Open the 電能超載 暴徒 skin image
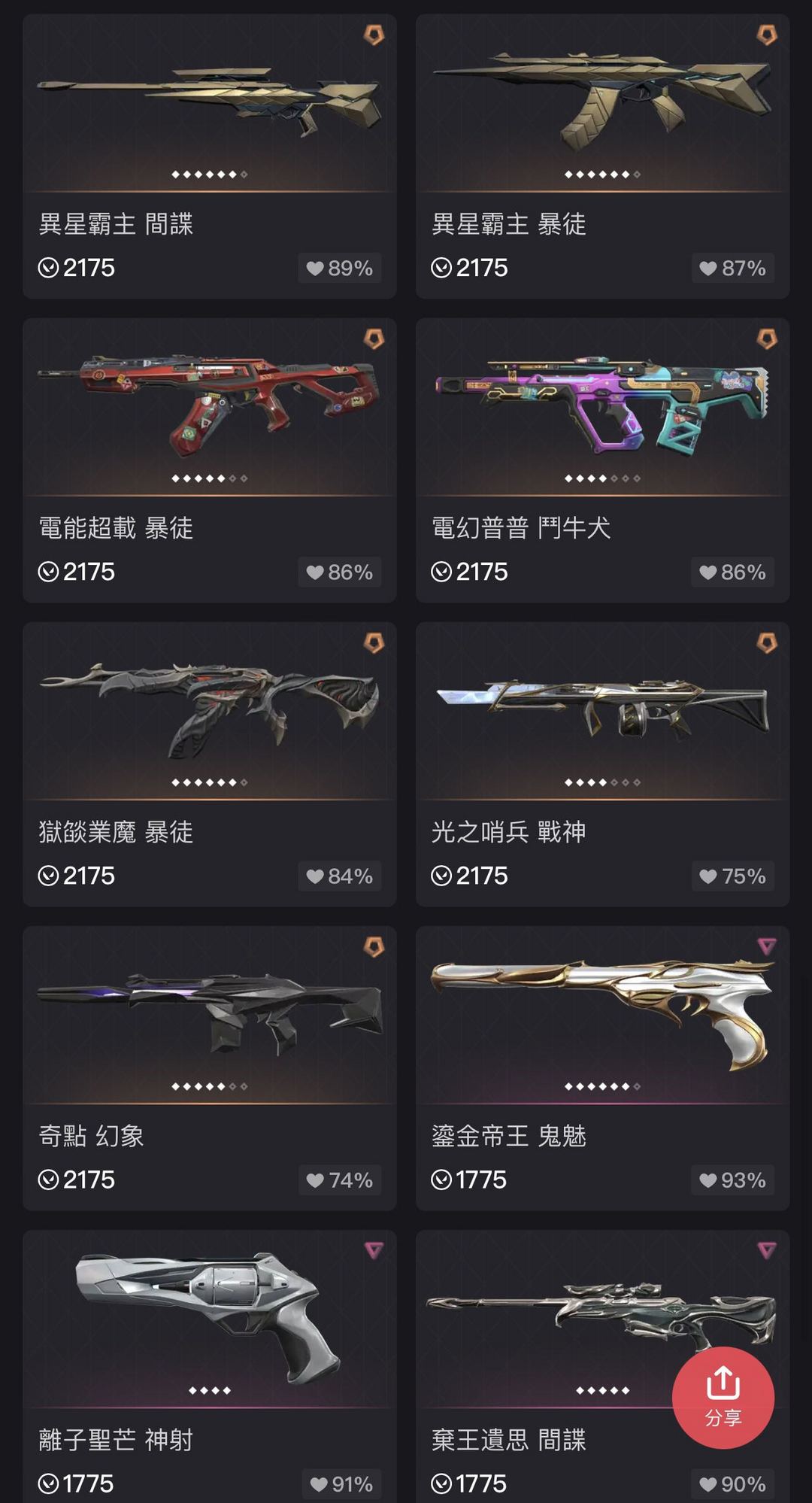This screenshot has width=812, height=1503. pyautogui.click(x=210, y=406)
